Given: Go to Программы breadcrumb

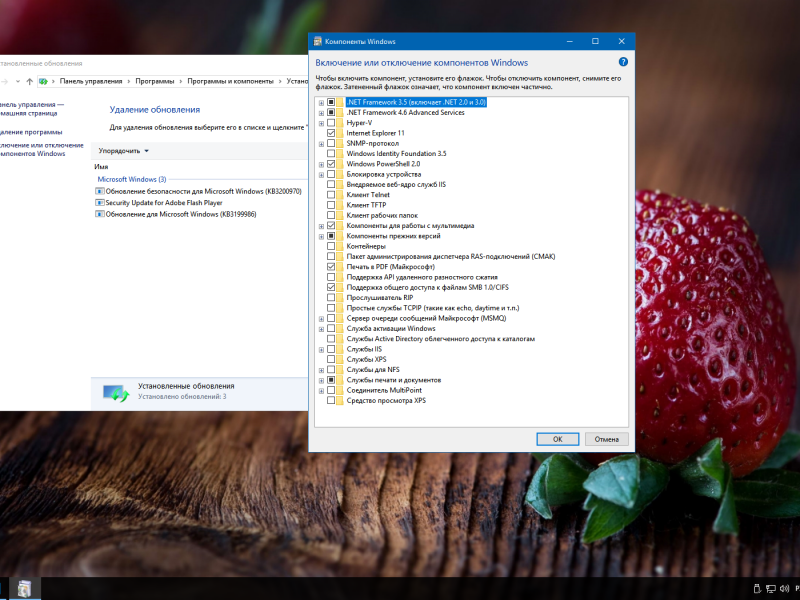Looking at the screenshot, I should (x=155, y=81).
